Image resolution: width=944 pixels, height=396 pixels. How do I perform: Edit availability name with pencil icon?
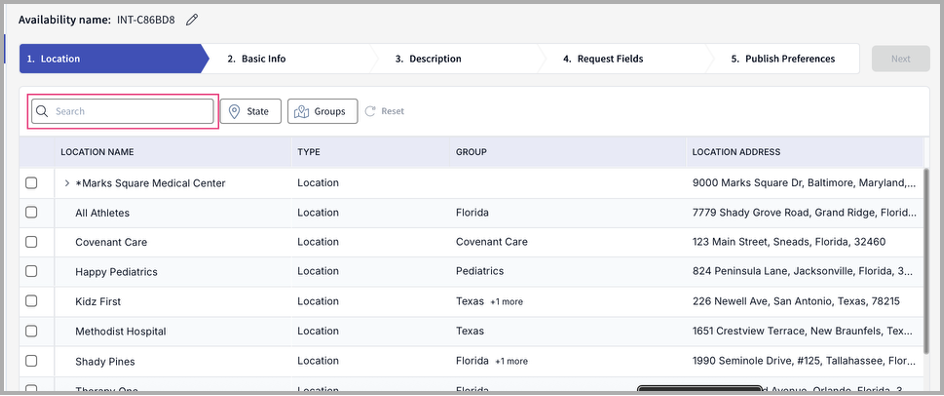coord(191,20)
